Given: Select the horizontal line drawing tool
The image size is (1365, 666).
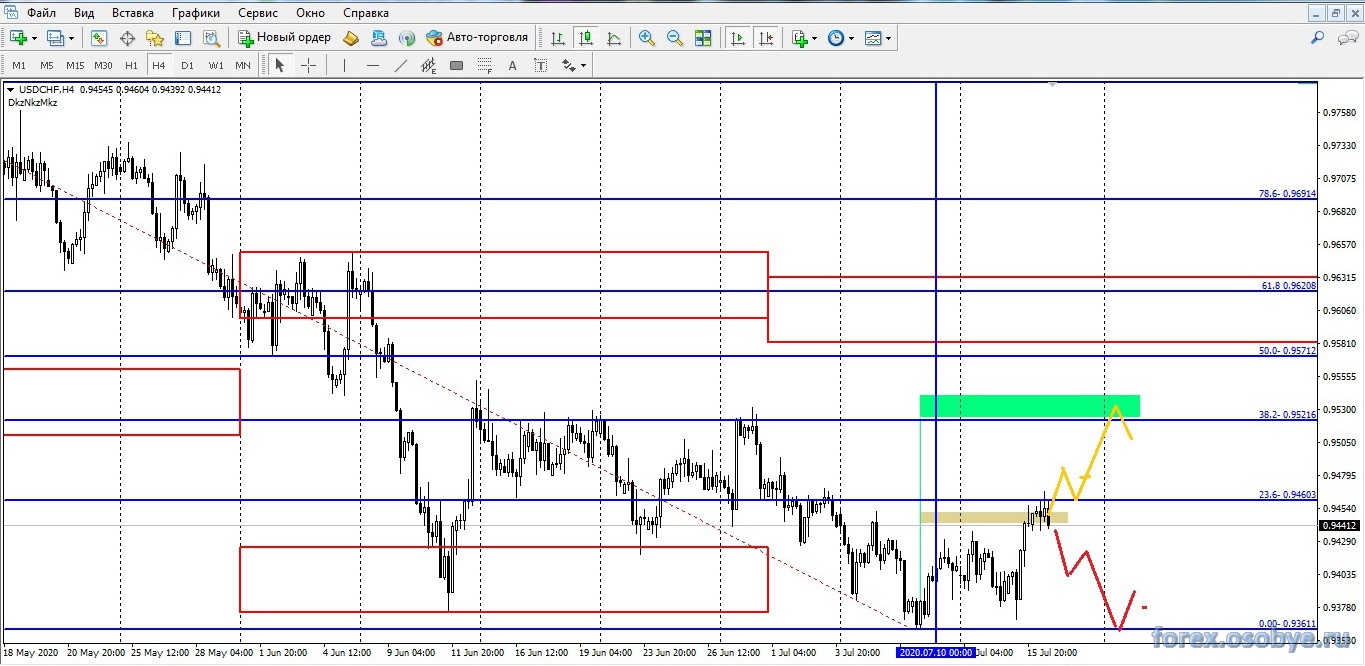Looking at the screenshot, I should [x=373, y=65].
